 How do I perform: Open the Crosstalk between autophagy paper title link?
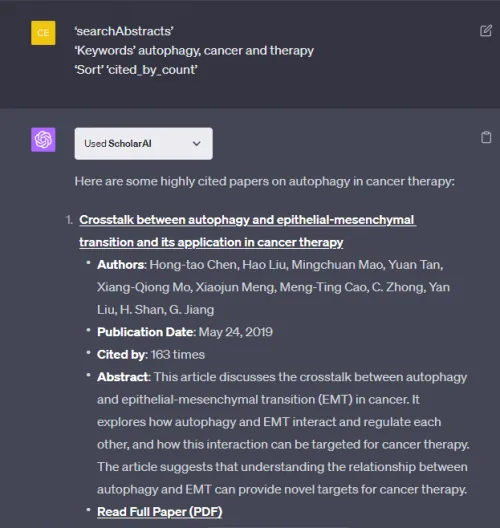247,231
